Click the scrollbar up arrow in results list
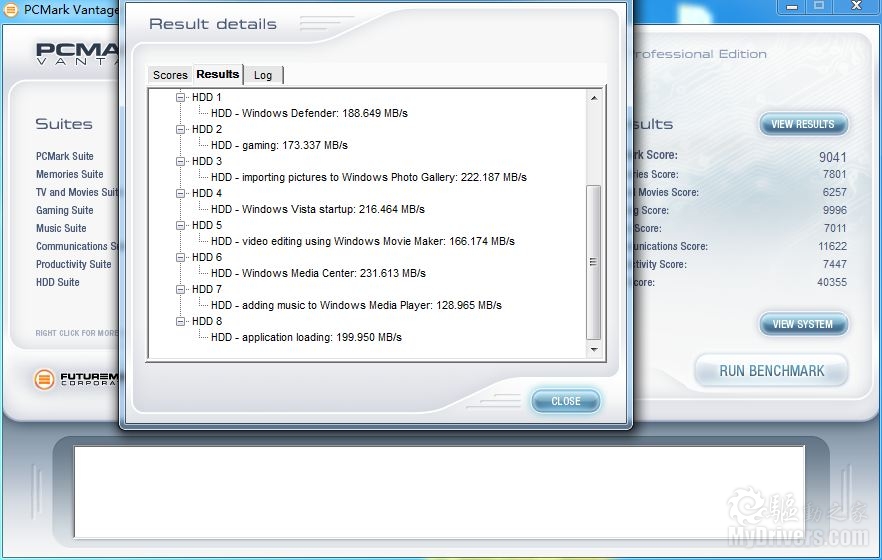Viewport: 882px width, 560px height. coord(593,98)
